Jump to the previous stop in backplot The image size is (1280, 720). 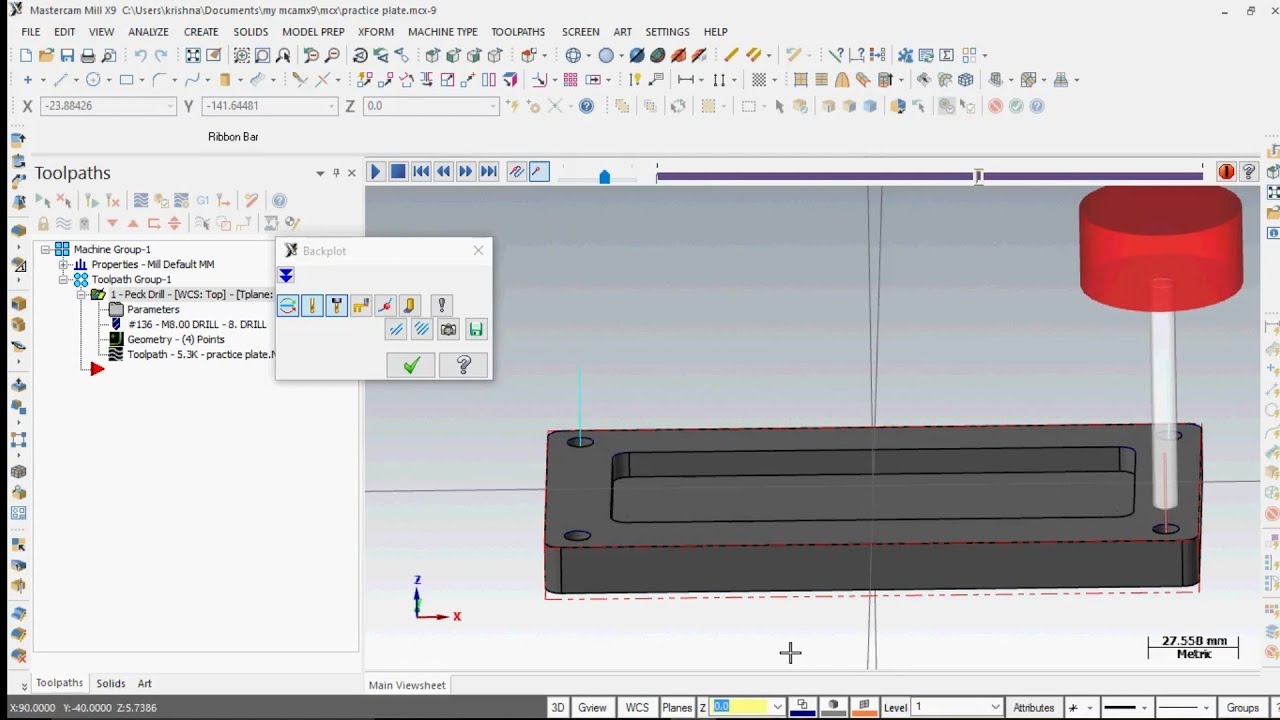click(x=421, y=172)
